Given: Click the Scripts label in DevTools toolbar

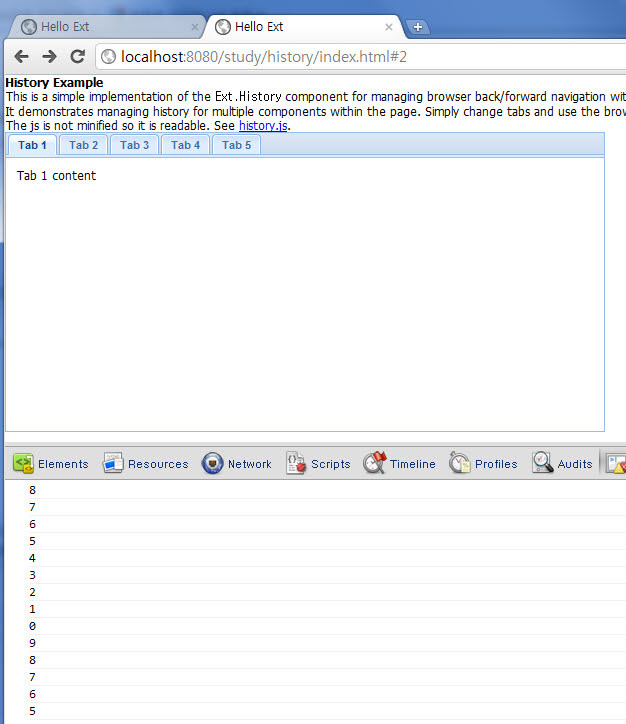Looking at the screenshot, I should click(x=331, y=464).
